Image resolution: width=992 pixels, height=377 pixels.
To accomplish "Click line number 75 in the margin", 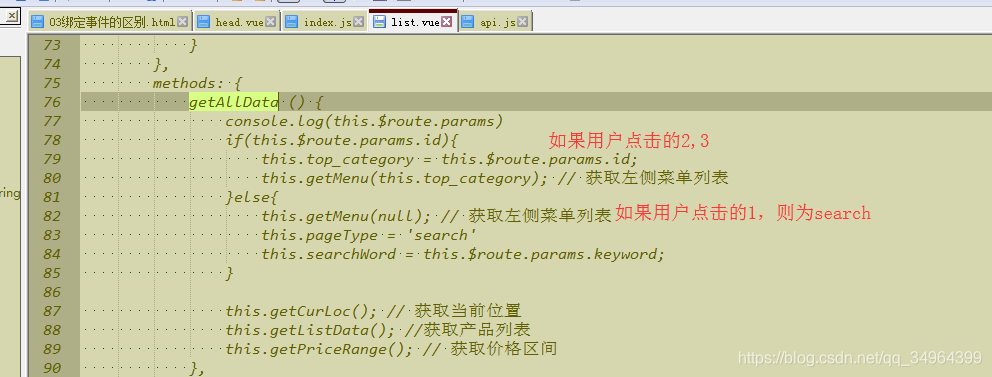I will click(x=52, y=83).
